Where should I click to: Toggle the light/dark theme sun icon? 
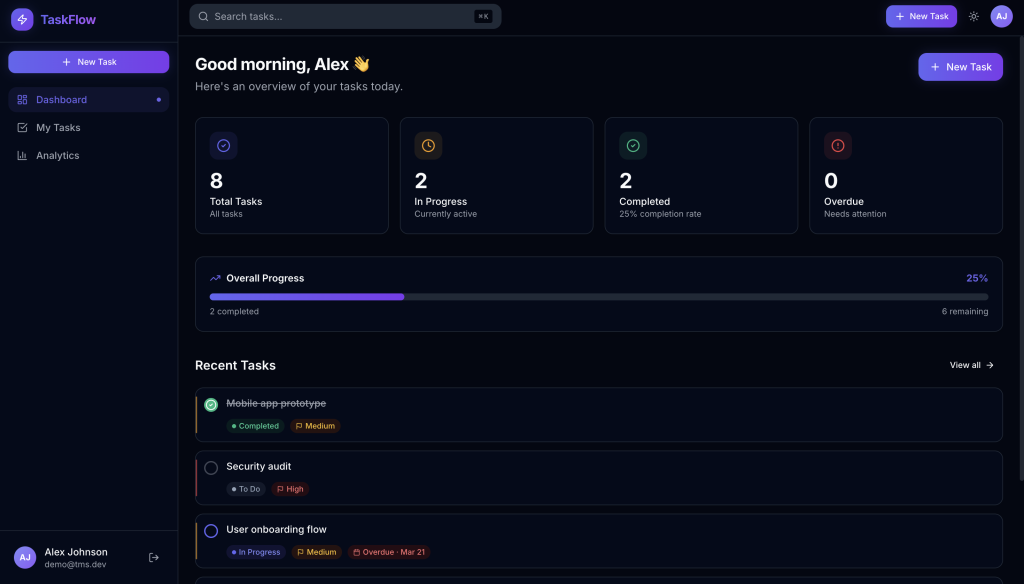[973, 16]
